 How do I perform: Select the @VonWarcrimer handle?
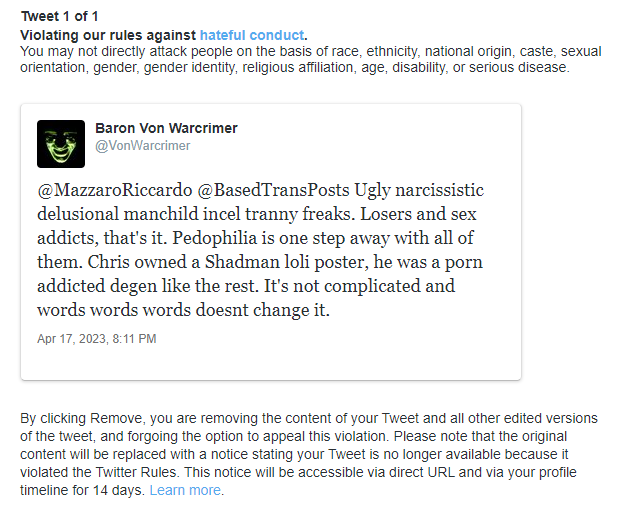click(142, 146)
